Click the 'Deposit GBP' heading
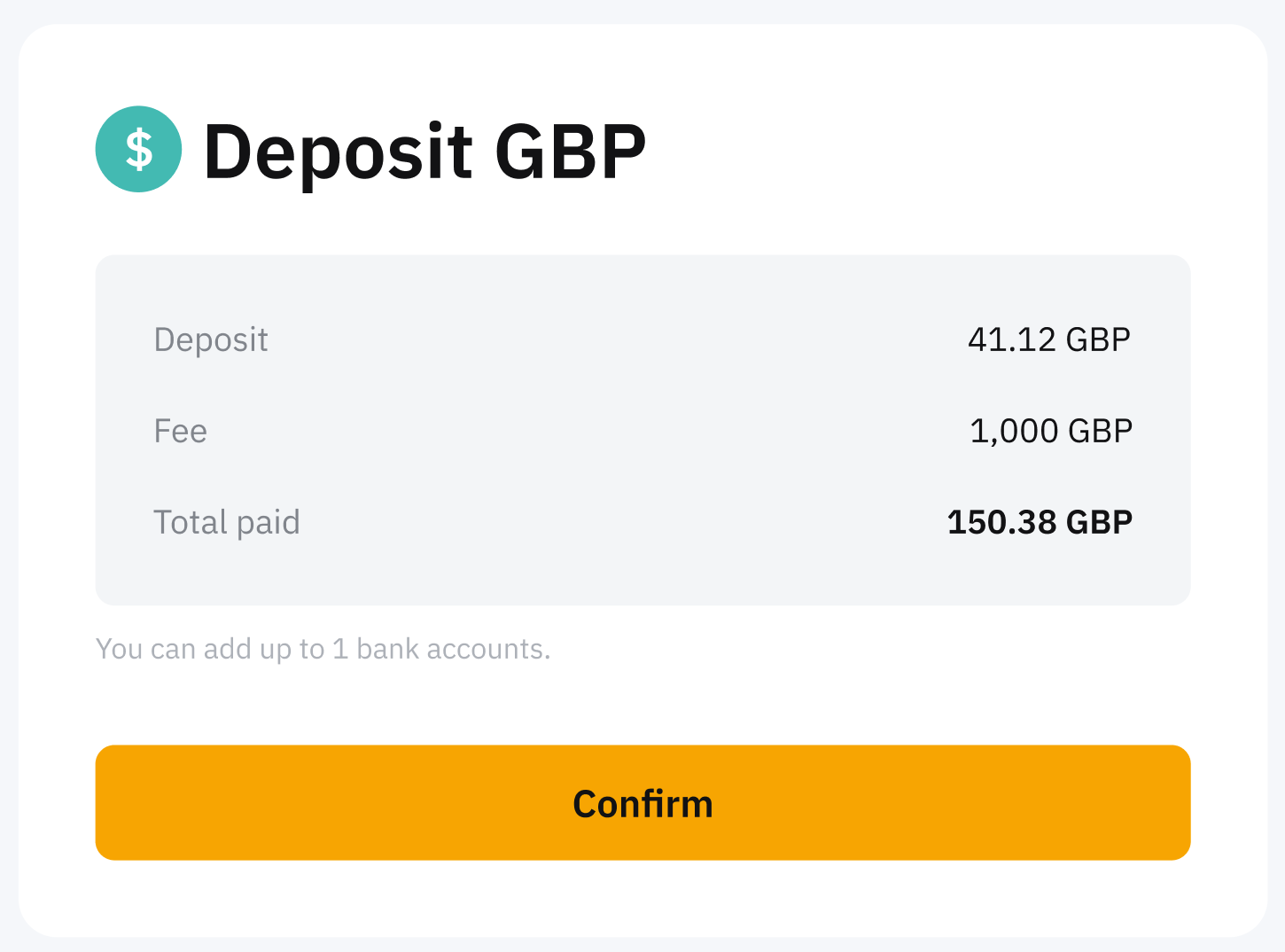This screenshot has width=1285, height=952. tap(424, 152)
